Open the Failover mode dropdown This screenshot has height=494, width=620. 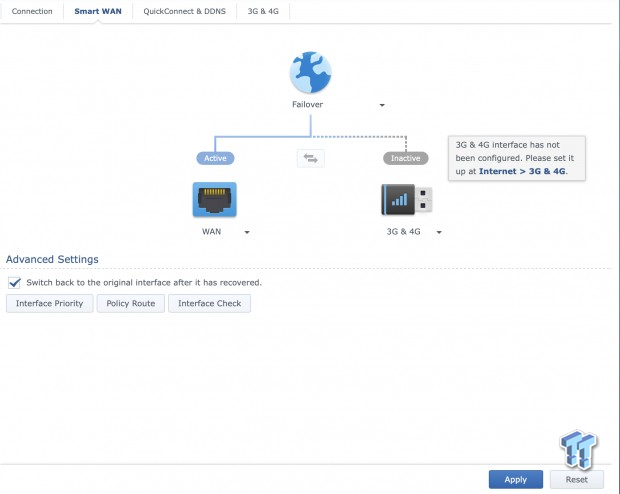tap(382, 105)
